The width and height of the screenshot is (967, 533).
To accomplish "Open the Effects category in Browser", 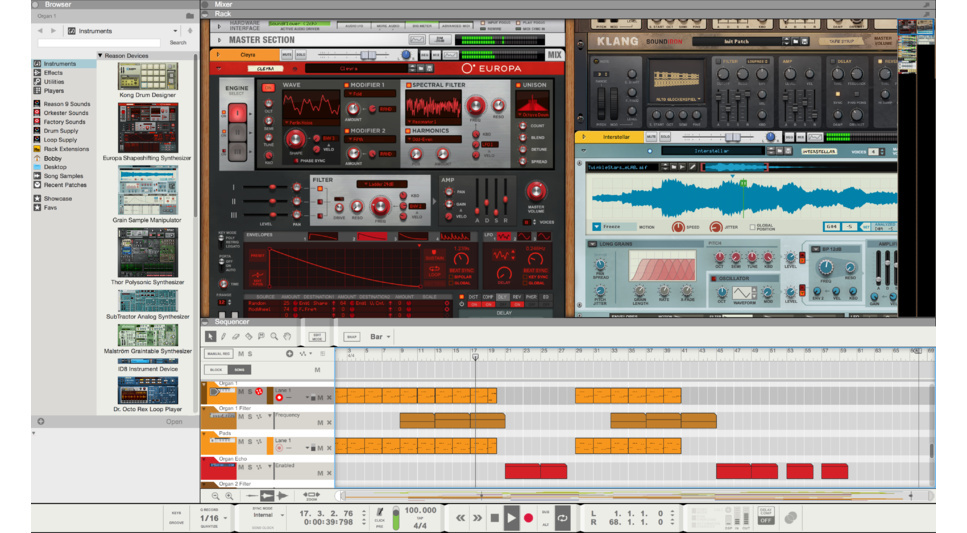I will (x=53, y=73).
